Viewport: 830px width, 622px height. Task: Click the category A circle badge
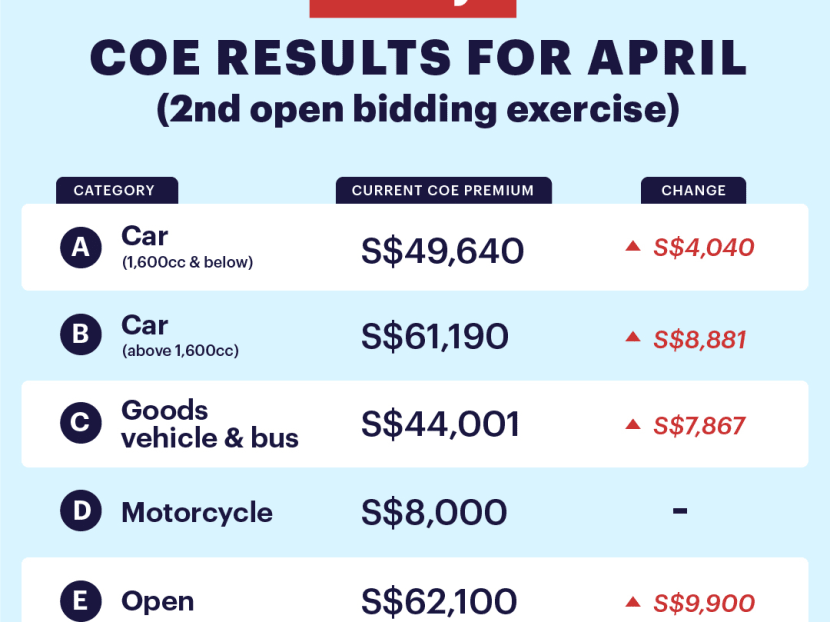[80, 248]
